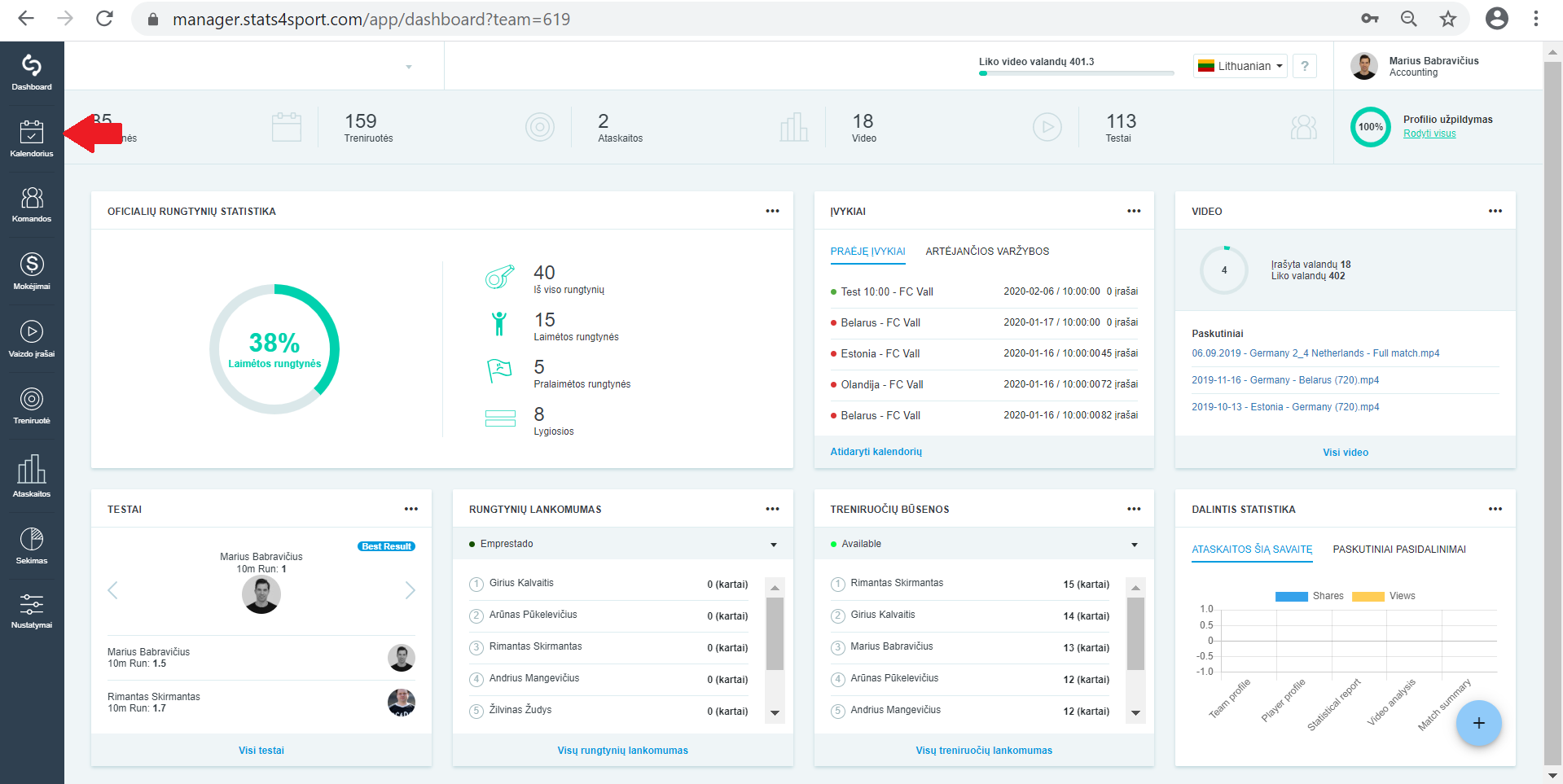Open Komandos teams icon in sidebar
The width and height of the screenshot is (1563, 784).
(x=32, y=204)
